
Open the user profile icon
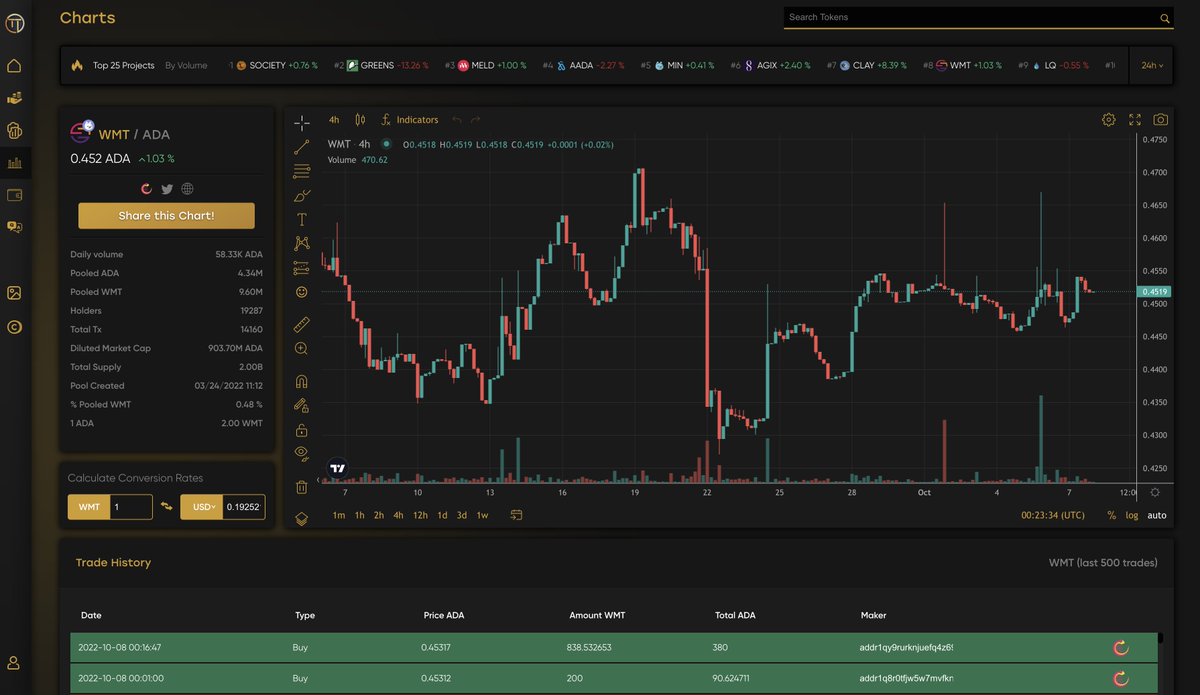14,663
